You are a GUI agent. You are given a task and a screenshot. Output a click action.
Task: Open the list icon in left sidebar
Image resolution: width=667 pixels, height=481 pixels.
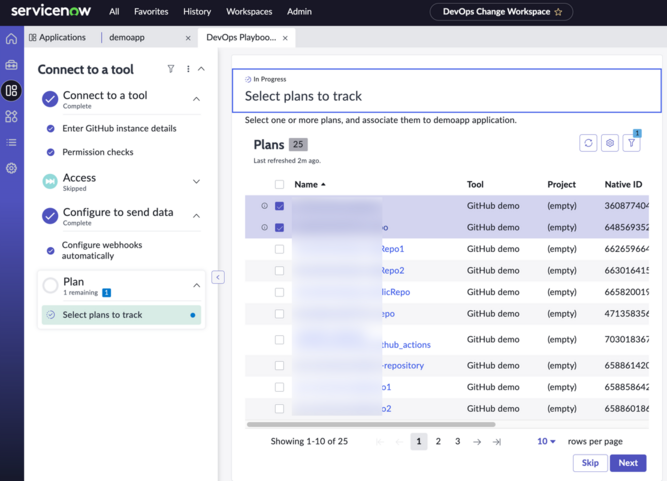click(11, 142)
